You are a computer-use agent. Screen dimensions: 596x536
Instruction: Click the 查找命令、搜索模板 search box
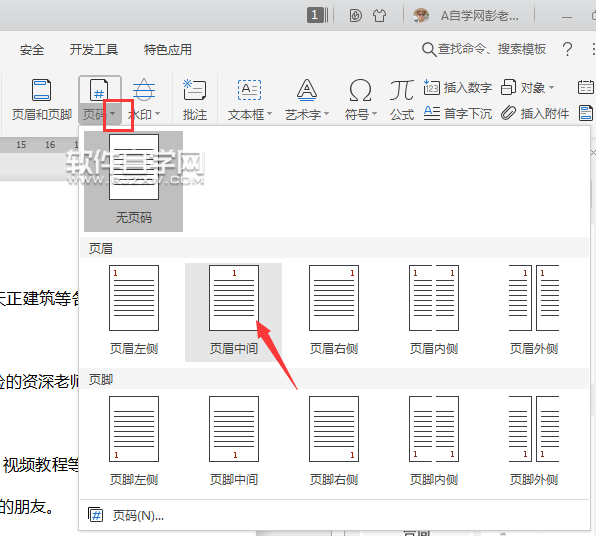(484, 49)
